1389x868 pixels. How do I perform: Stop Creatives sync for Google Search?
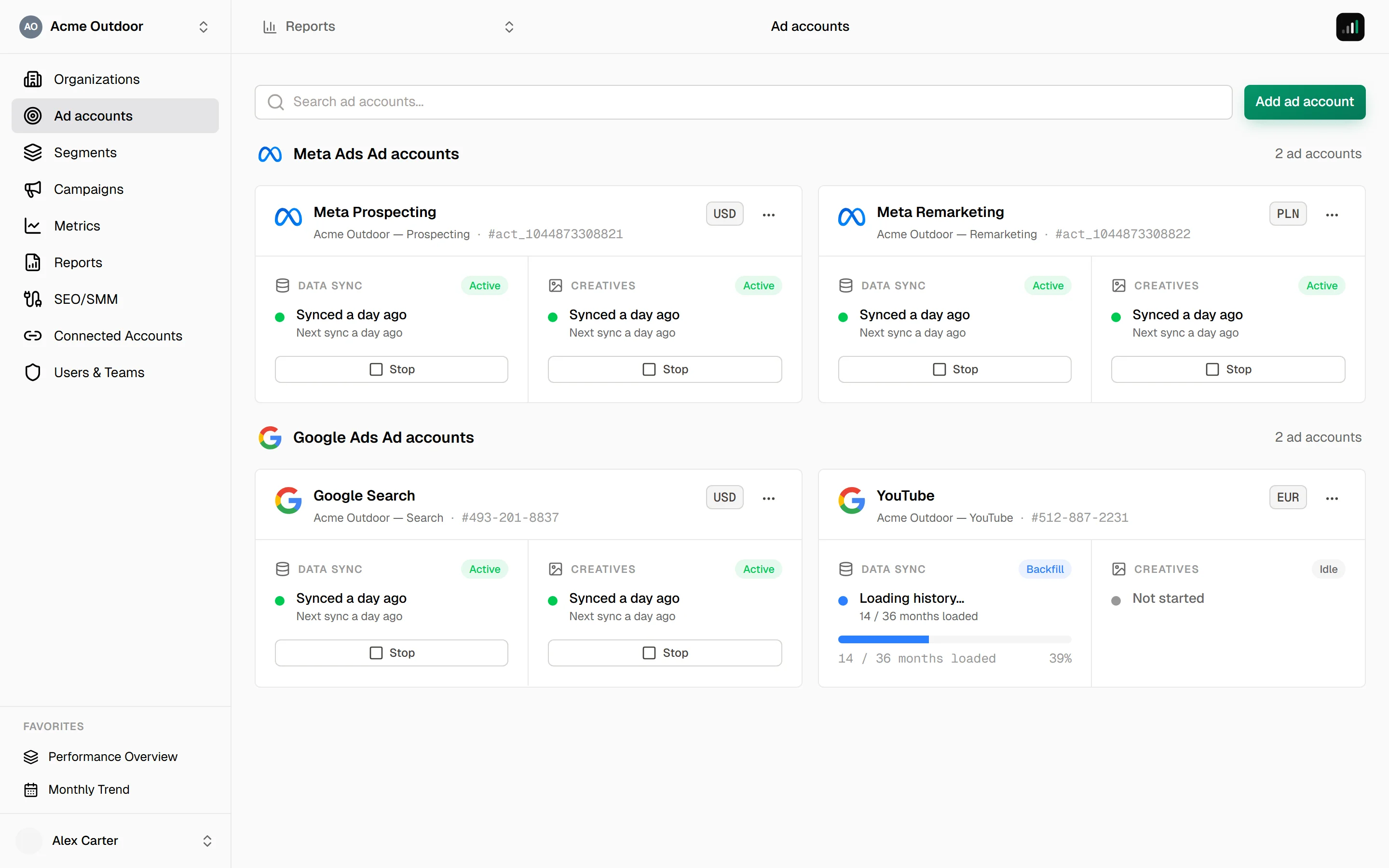coord(665,653)
